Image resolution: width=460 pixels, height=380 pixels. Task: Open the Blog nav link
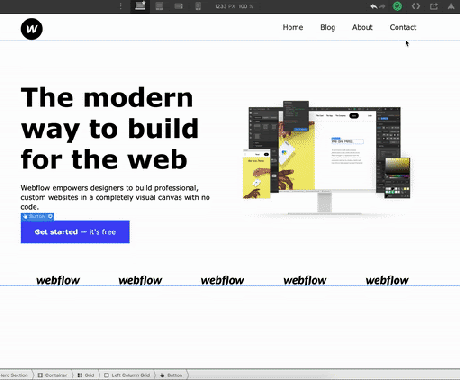(328, 27)
